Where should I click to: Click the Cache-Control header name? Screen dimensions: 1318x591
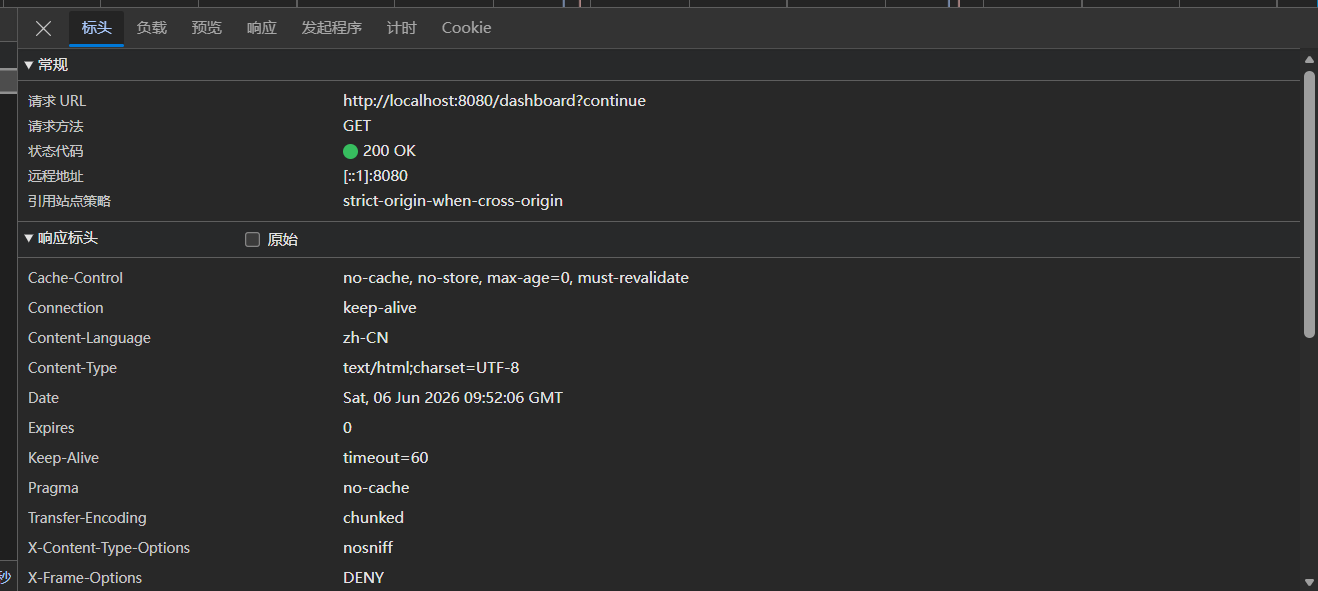click(76, 278)
